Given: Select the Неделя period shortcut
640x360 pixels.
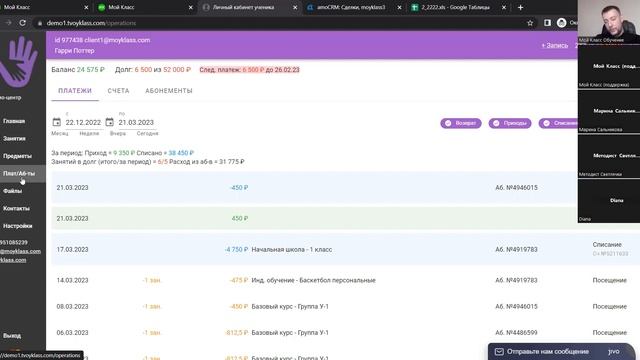Looking at the screenshot, I should (x=89, y=133).
